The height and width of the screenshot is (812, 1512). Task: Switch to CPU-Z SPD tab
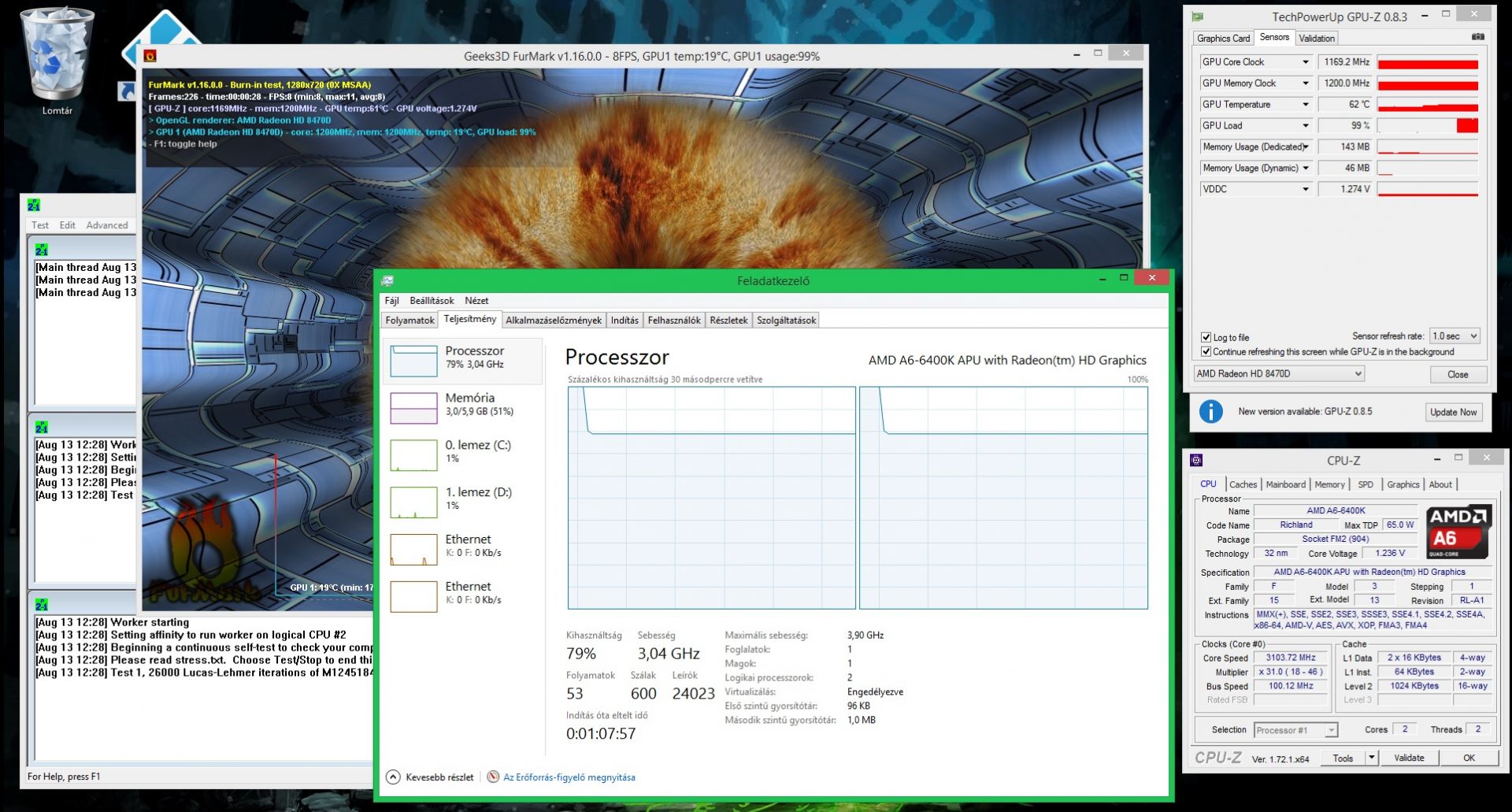[x=1366, y=484]
